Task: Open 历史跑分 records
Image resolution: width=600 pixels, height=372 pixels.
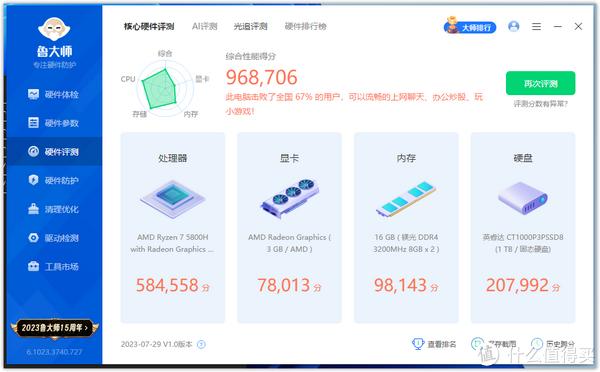Action: [x=553, y=344]
